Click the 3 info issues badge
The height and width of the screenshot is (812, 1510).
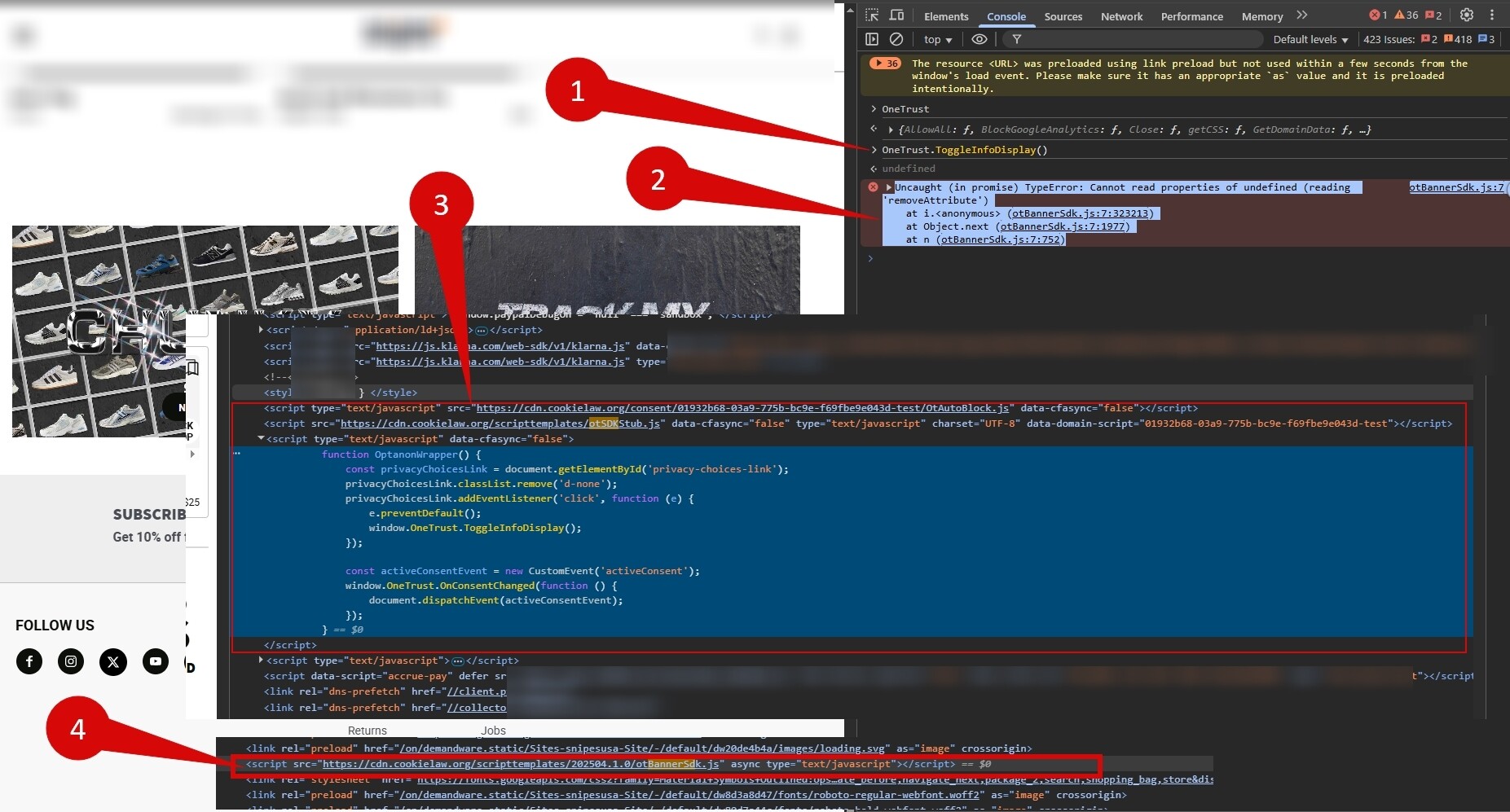click(1487, 39)
